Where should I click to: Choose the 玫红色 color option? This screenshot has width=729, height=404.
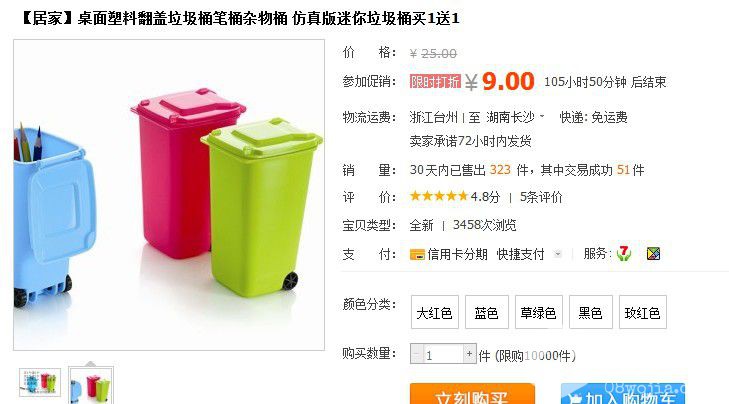[x=643, y=312]
